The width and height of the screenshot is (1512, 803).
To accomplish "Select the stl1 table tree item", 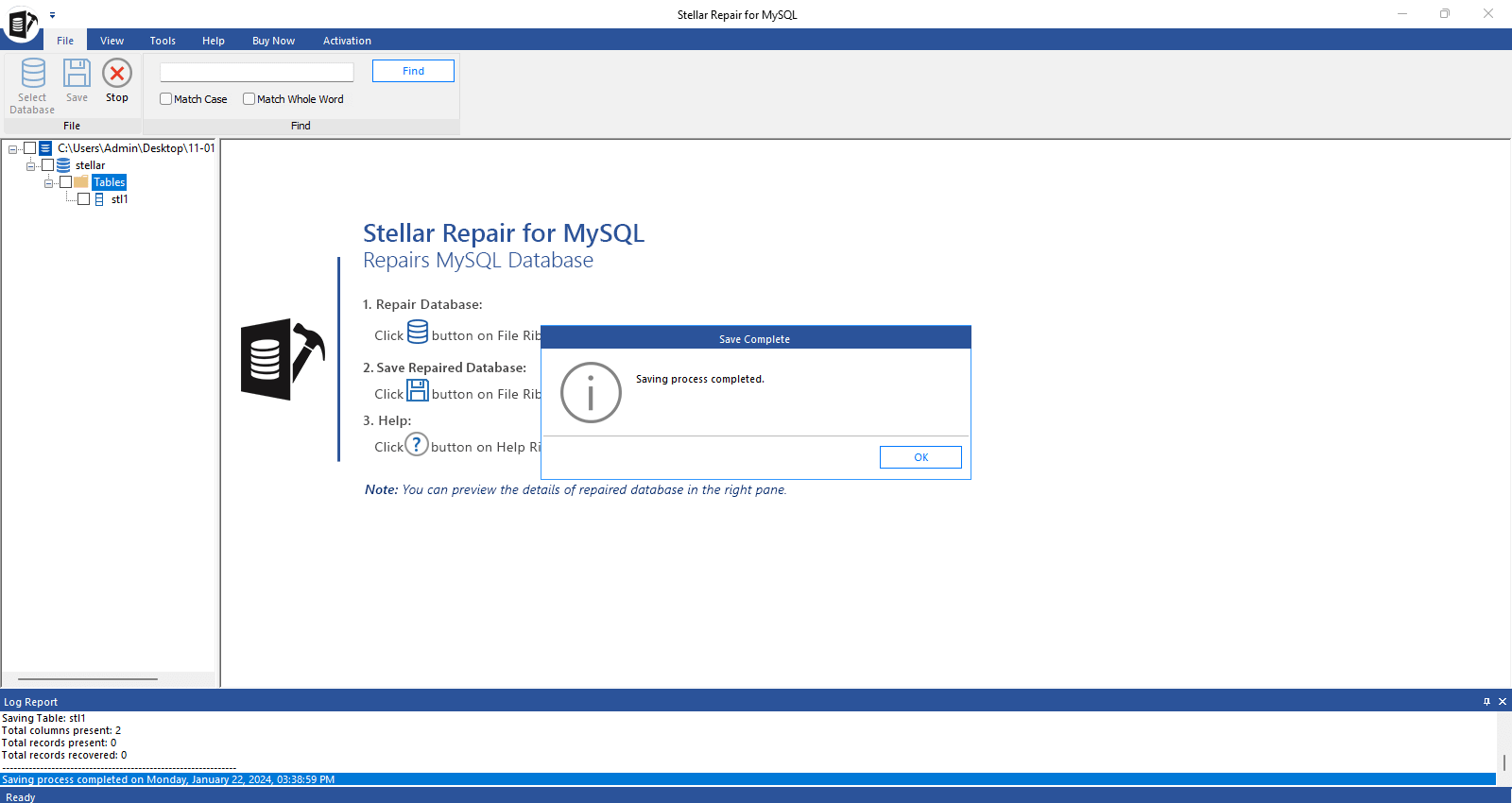I will coord(119,199).
